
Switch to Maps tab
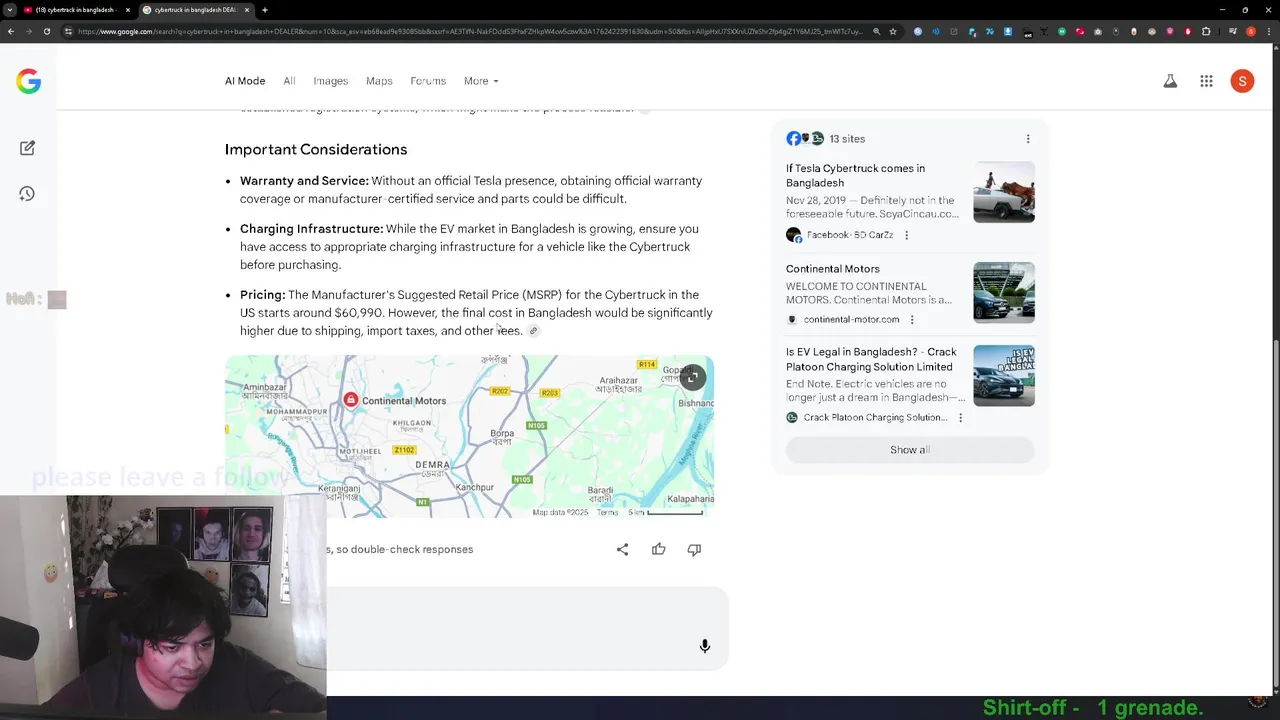pos(379,81)
